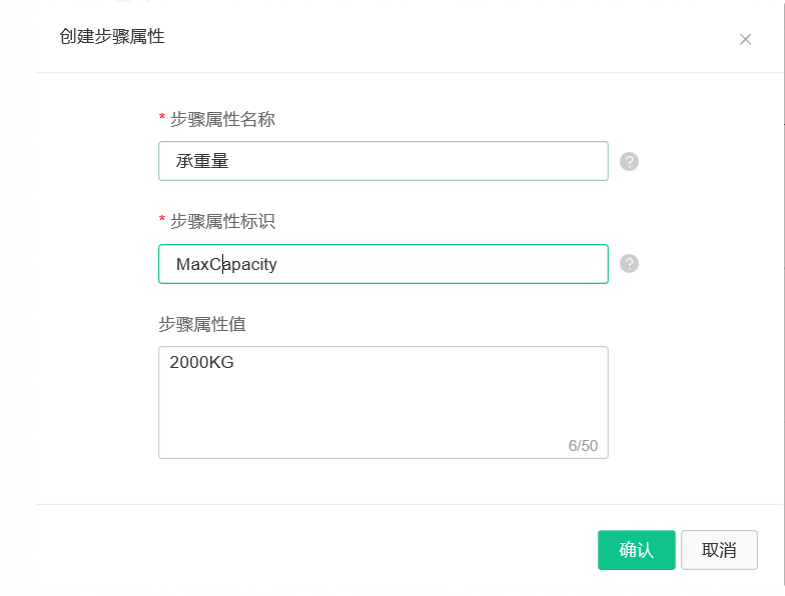Cancel the dialog using 取消 button

[x=719, y=550]
